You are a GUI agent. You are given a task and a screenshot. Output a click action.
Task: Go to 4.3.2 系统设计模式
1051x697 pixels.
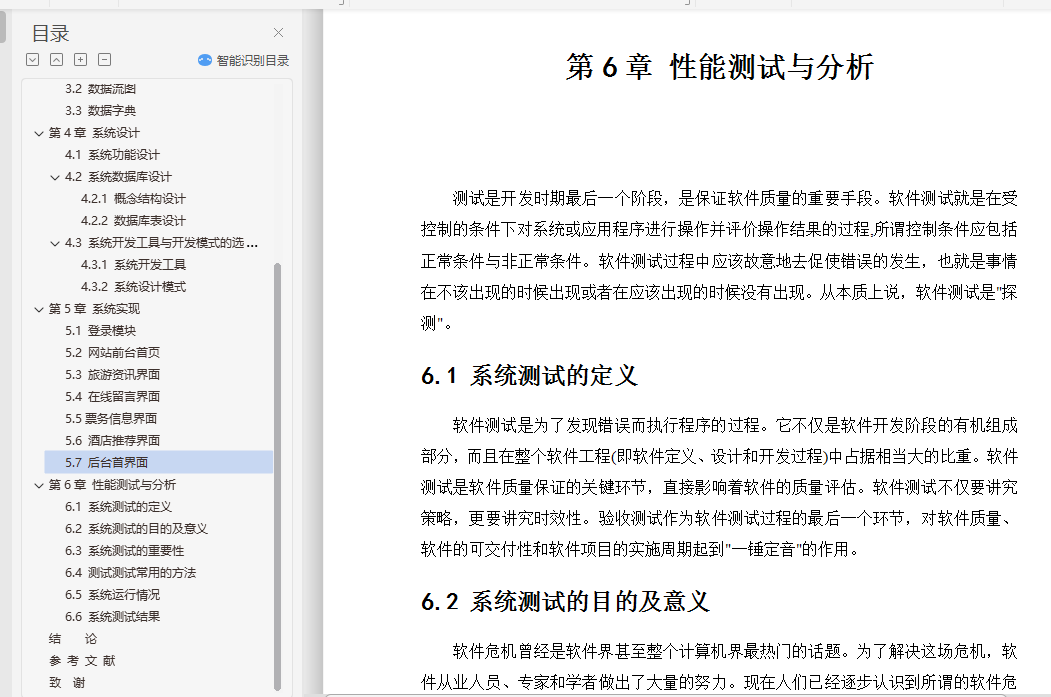tap(133, 287)
